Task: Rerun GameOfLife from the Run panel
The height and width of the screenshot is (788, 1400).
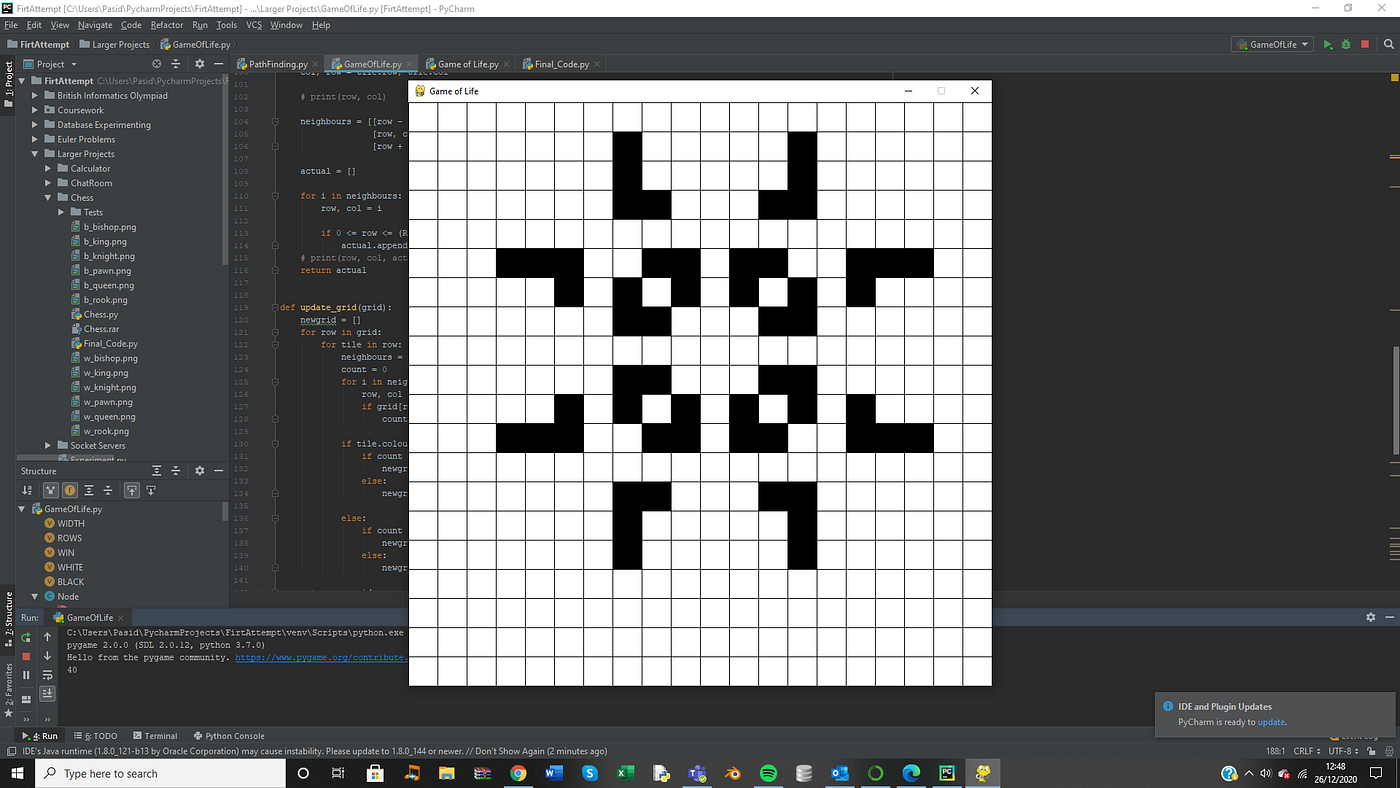Action: [x=25, y=637]
